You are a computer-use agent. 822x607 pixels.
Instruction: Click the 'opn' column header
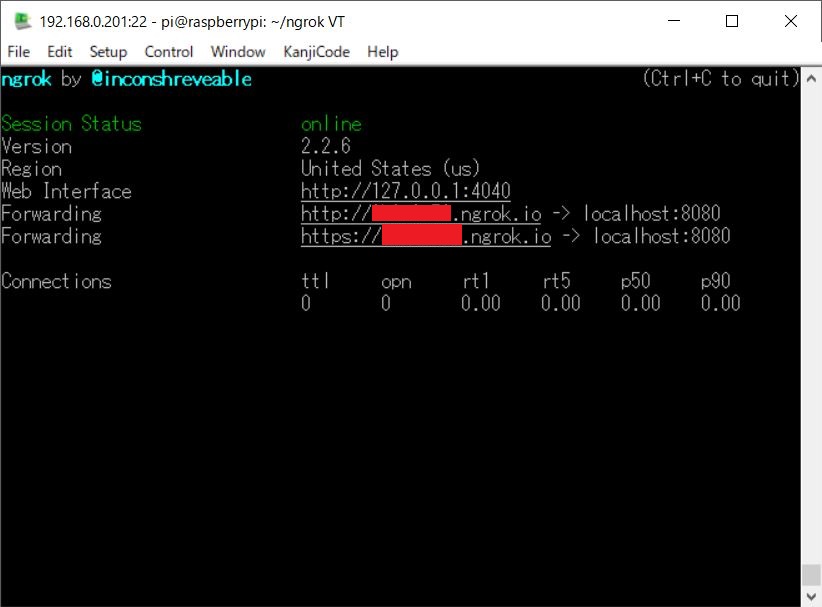click(396, 282)
